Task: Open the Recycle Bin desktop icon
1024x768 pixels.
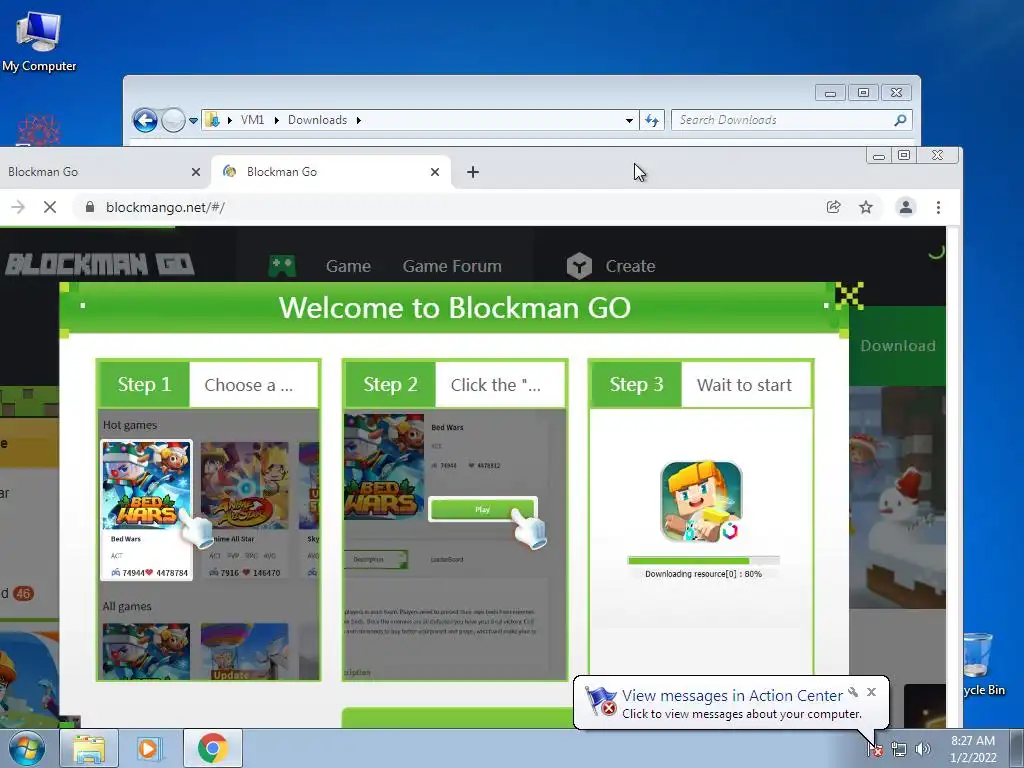Action: [x=983, y=663]
